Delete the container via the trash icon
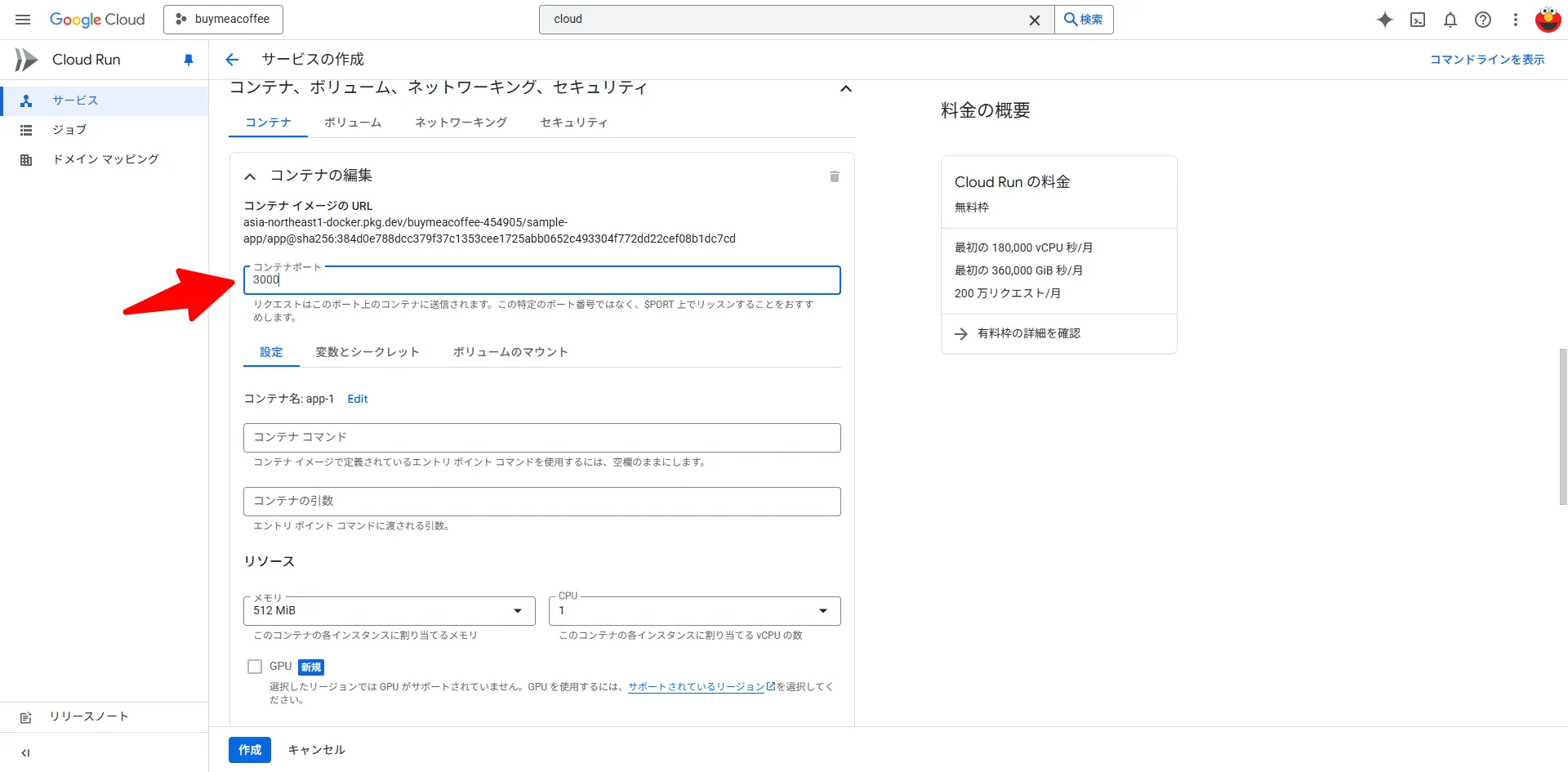The image size is (1568, 772). pyautogui.click(x=834, y=176)
